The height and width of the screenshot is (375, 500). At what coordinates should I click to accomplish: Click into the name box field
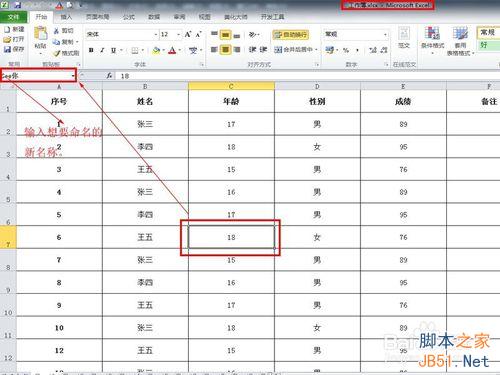[36, 76]
